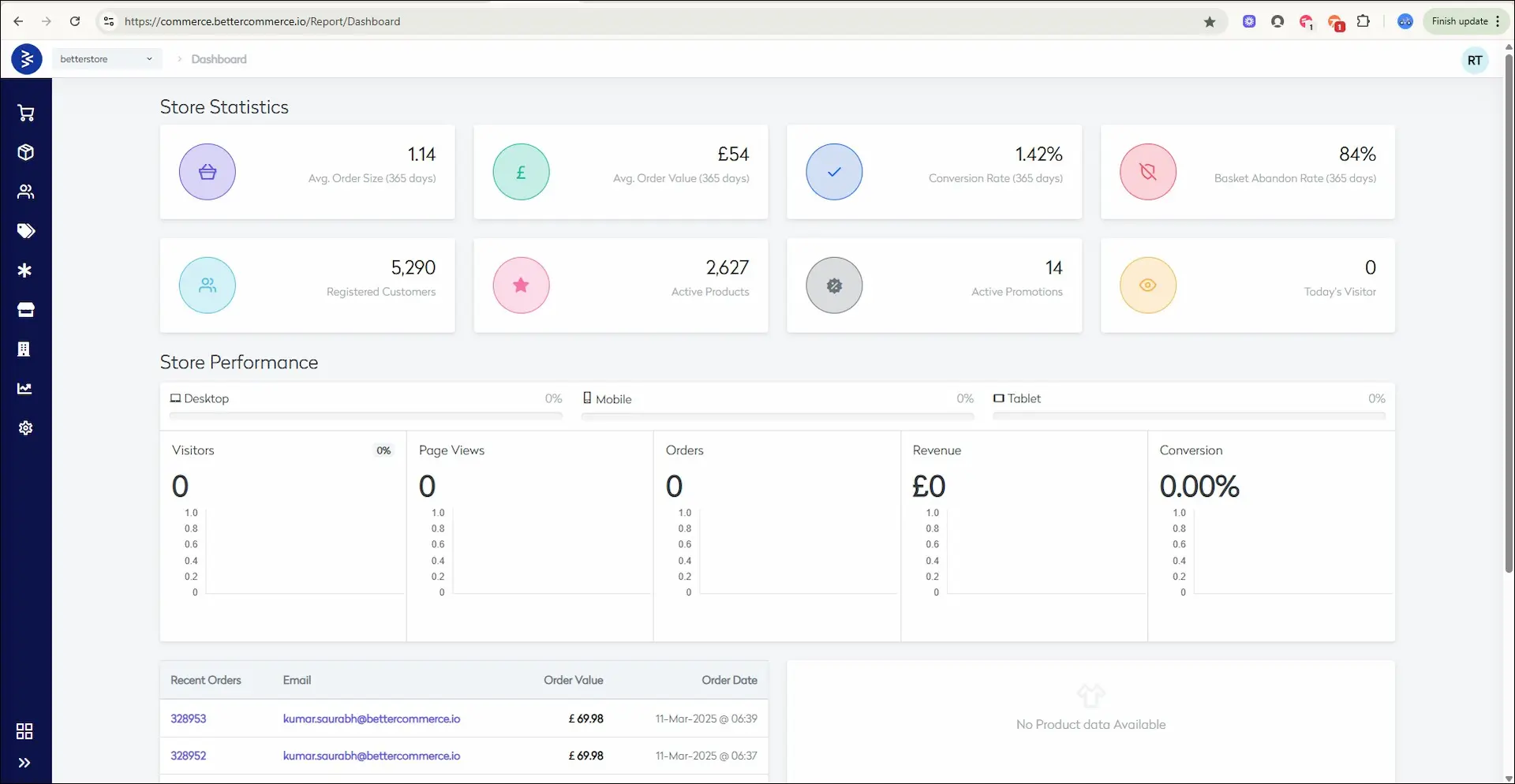Screen dimensions: 1515x784
Task: Switch to the Mobile performance section
Action: (x=614, y=398)
